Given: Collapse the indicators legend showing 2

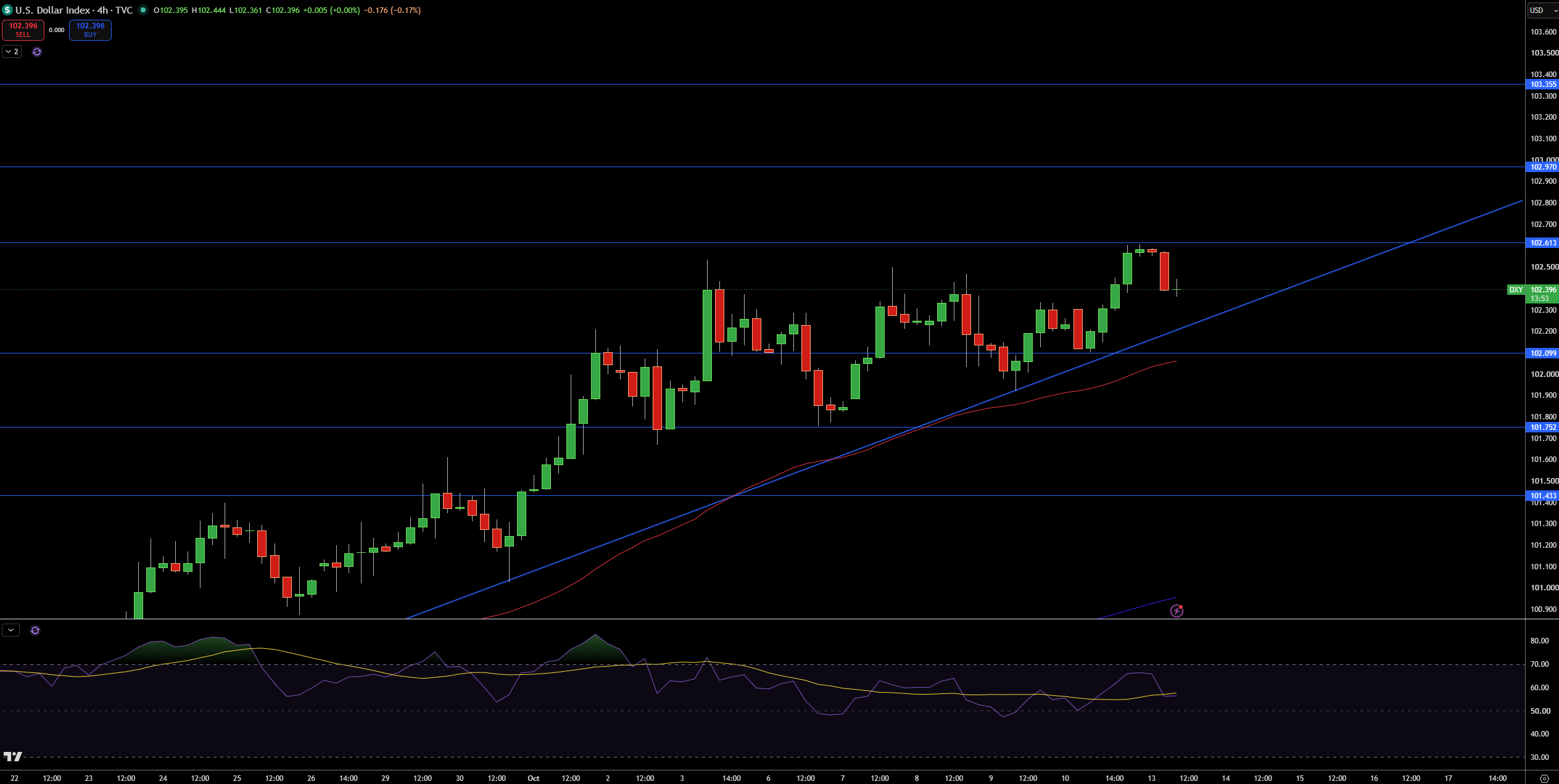Looking at the screenshot, I should tap(12, 52).
